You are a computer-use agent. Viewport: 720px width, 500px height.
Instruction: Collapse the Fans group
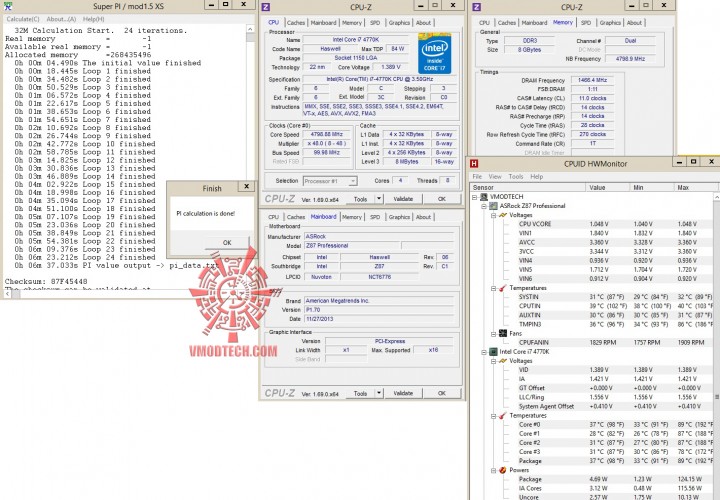tap(494, 333)
